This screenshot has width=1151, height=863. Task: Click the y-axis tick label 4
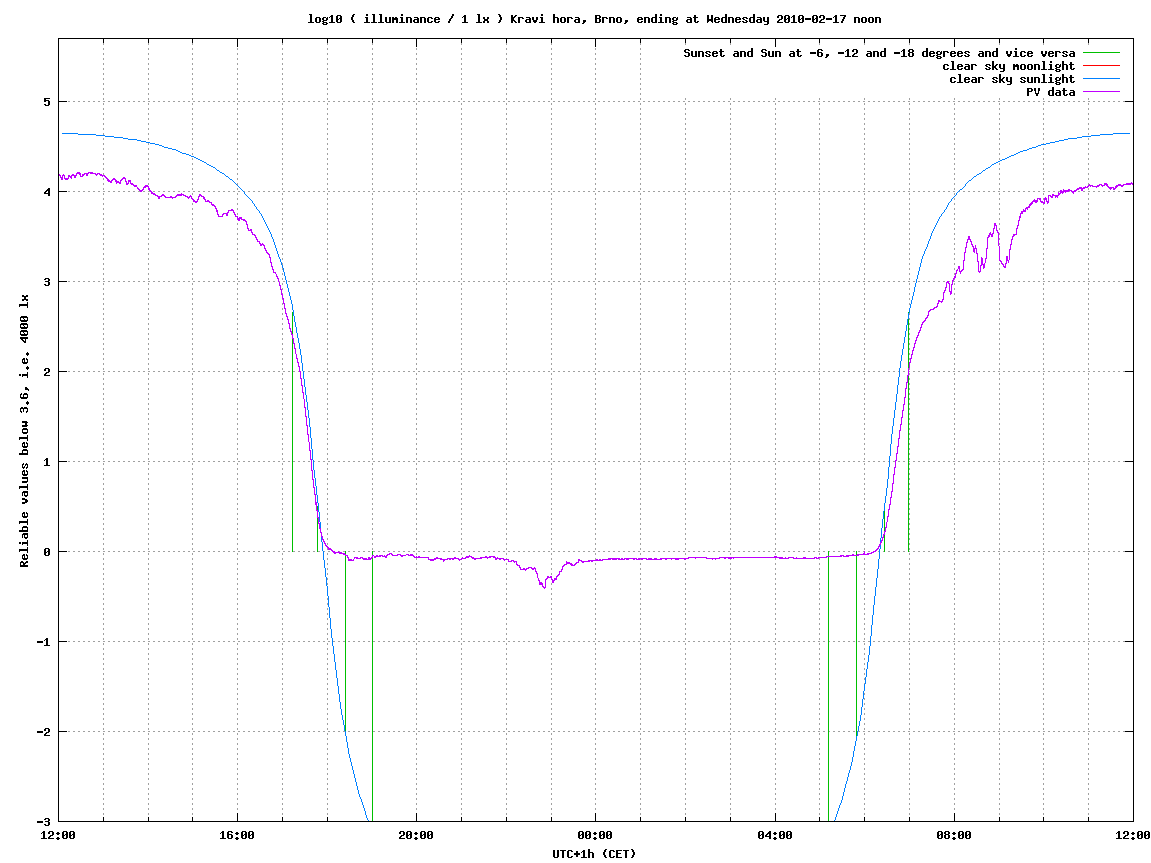[47, 192]
